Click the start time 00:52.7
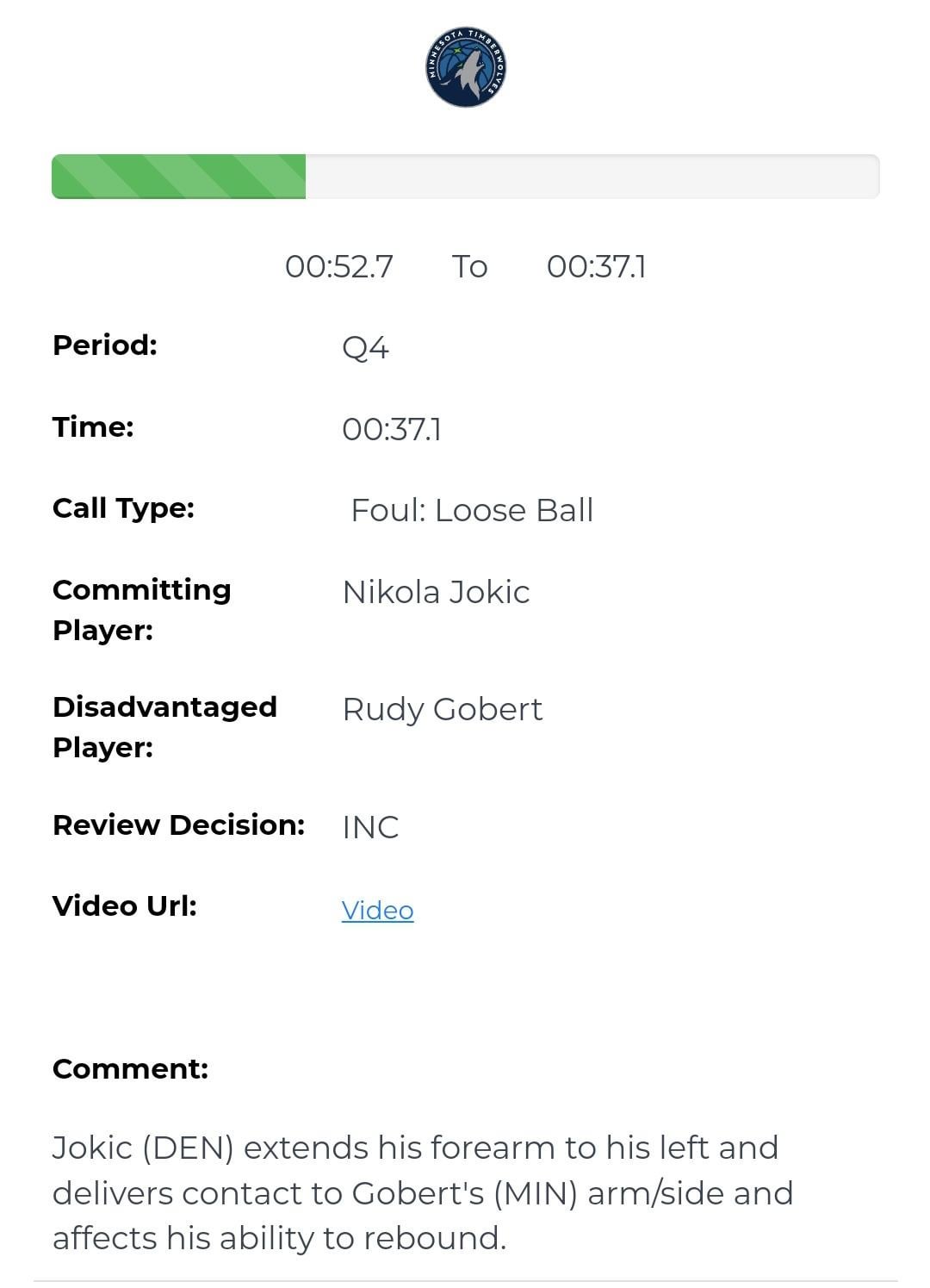The width and height of the screenshot is (930, 1288). click(x=338, y=266)
